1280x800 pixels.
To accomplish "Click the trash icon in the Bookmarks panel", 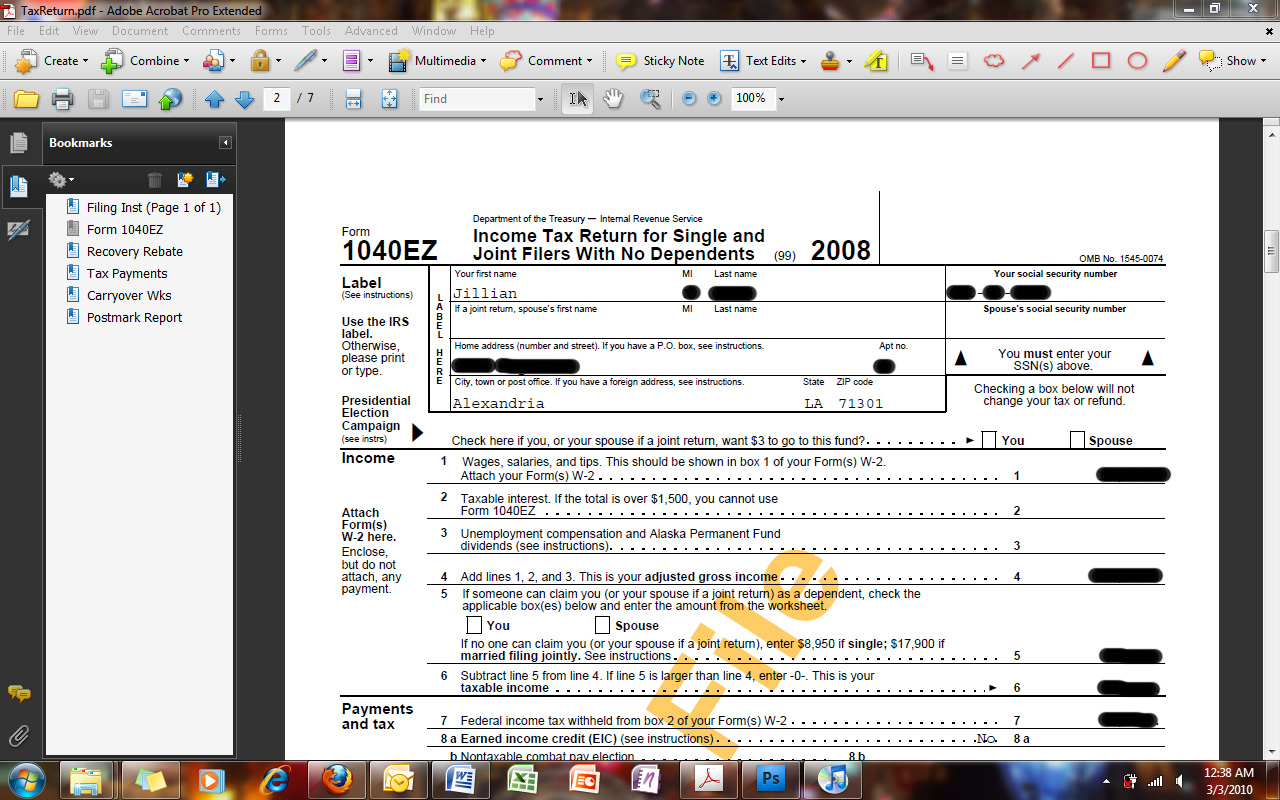I will click(155, 179).
